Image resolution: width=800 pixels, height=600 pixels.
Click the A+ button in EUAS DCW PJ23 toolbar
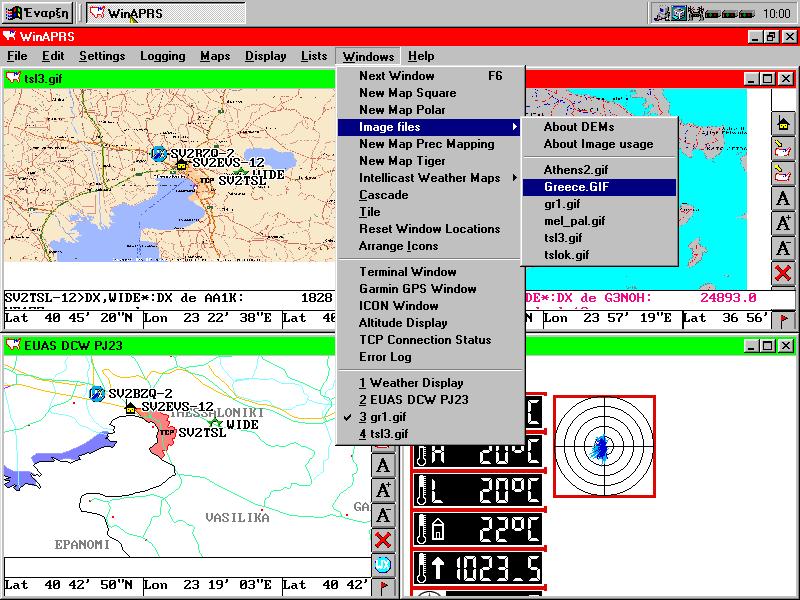coord(383,490)
